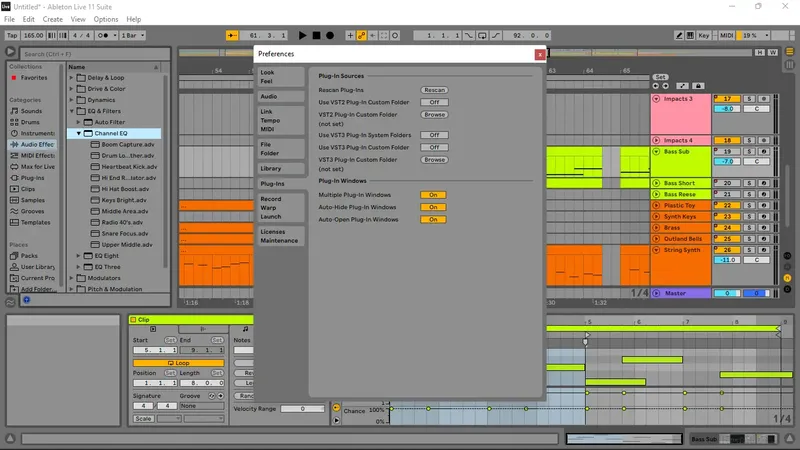Toggle the computer MIDI keyboard icon
800x450 pixels.
tap(690, 35)
